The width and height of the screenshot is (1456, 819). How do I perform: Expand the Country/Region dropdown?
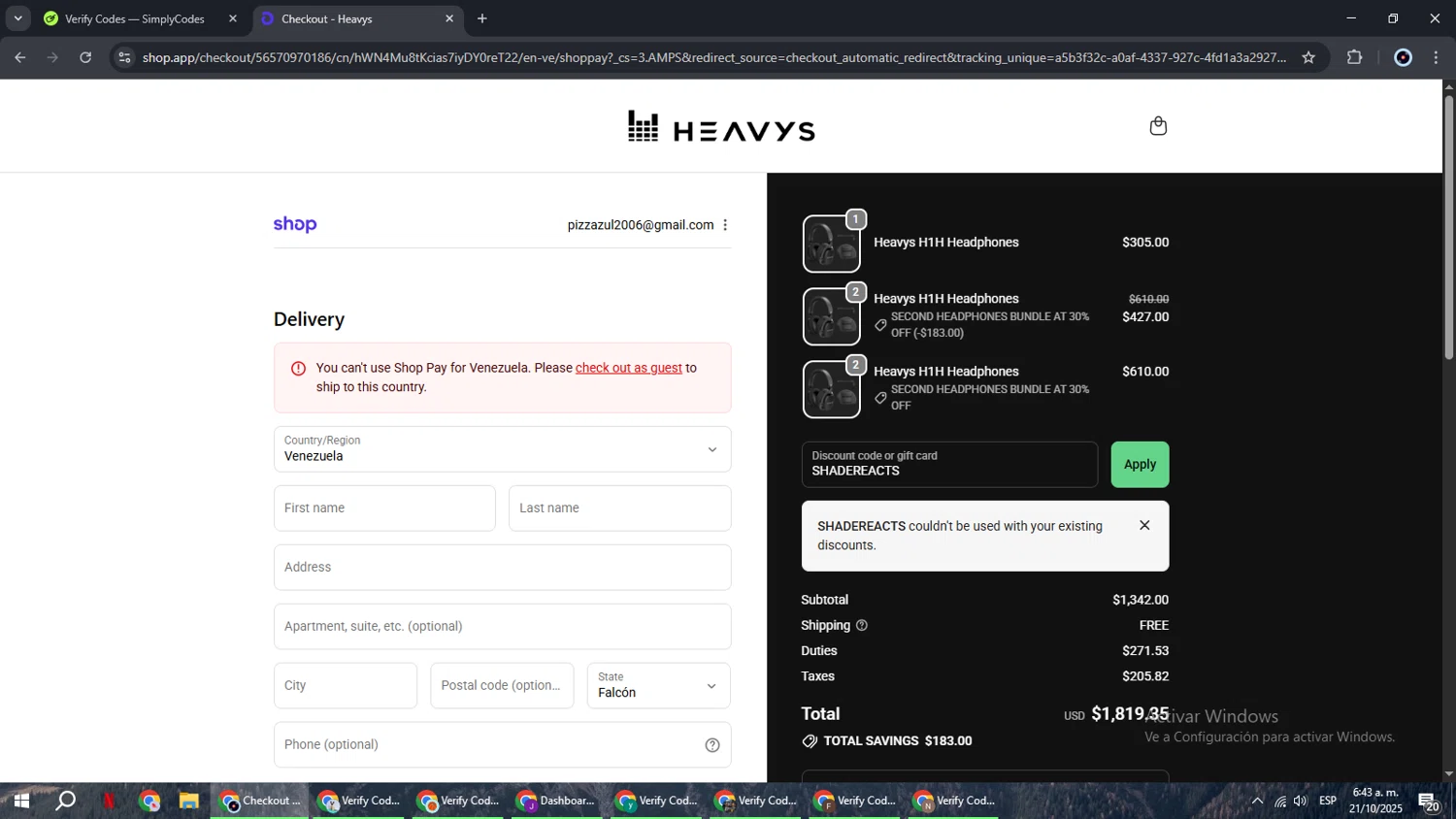point(502,449)
